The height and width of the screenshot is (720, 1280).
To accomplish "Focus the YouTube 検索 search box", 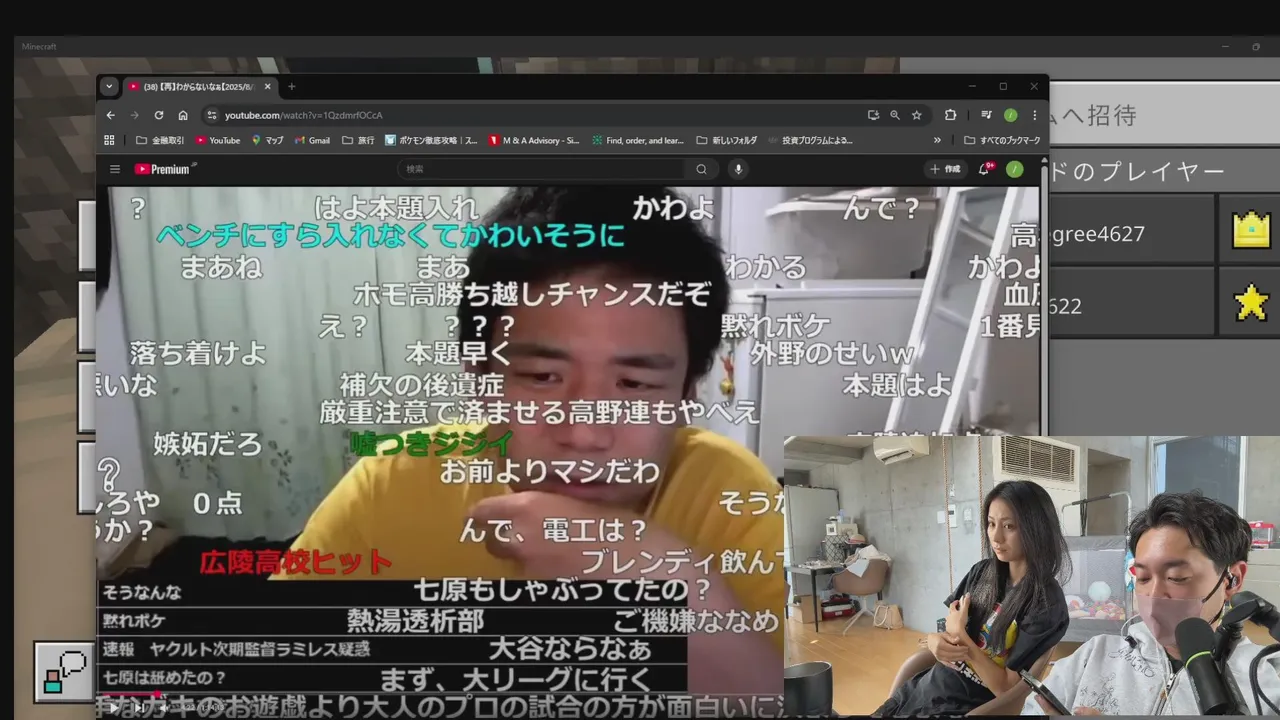I will pos(540,169).
